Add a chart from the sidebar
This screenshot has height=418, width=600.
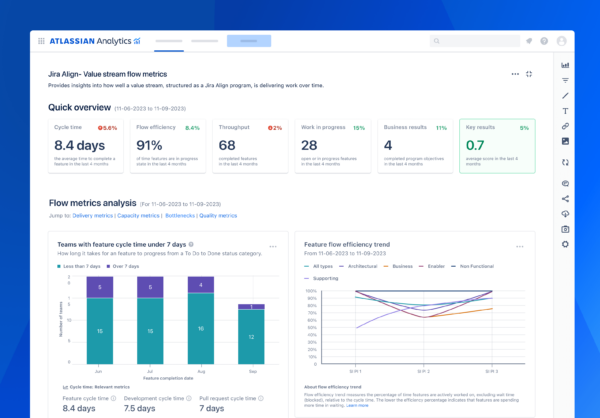[x=565, y=64]
